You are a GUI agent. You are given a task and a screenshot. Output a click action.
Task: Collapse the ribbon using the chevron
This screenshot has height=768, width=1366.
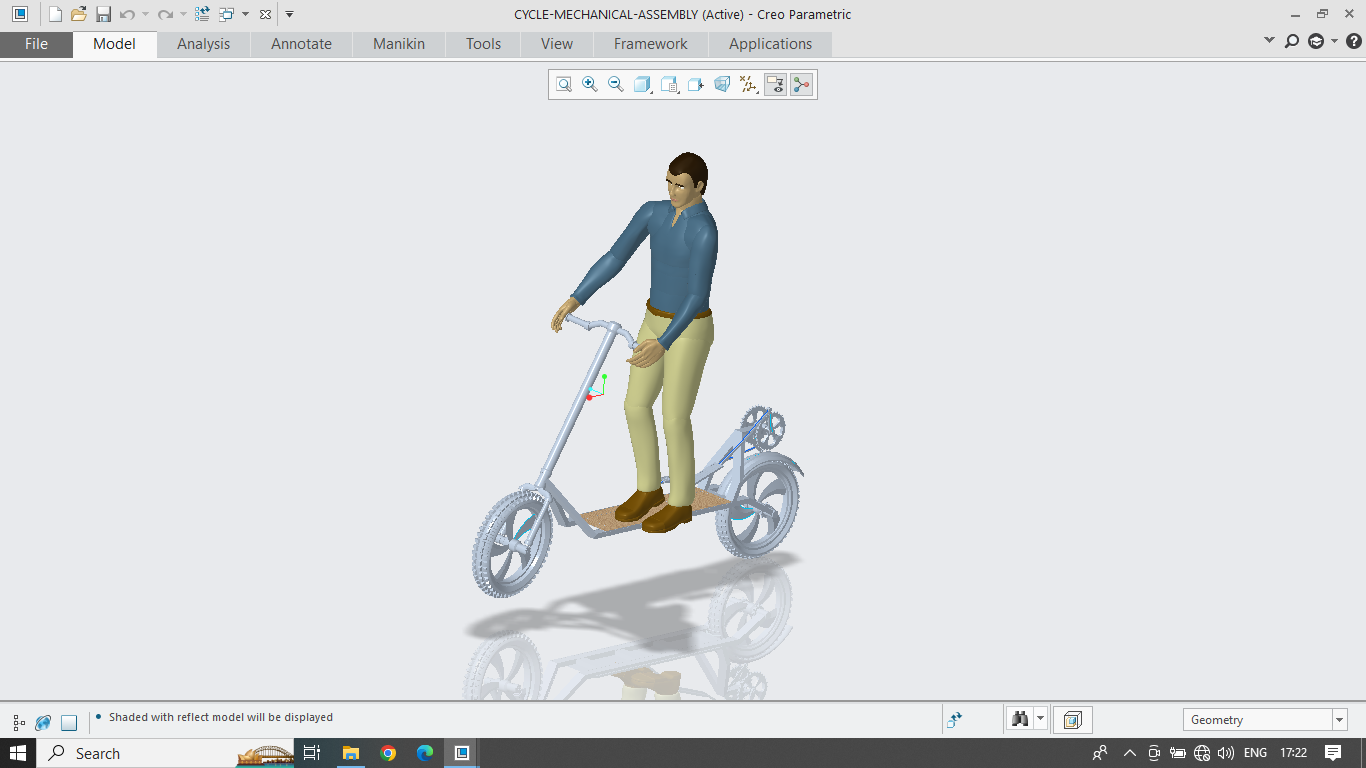click(x=1269, y=41)
